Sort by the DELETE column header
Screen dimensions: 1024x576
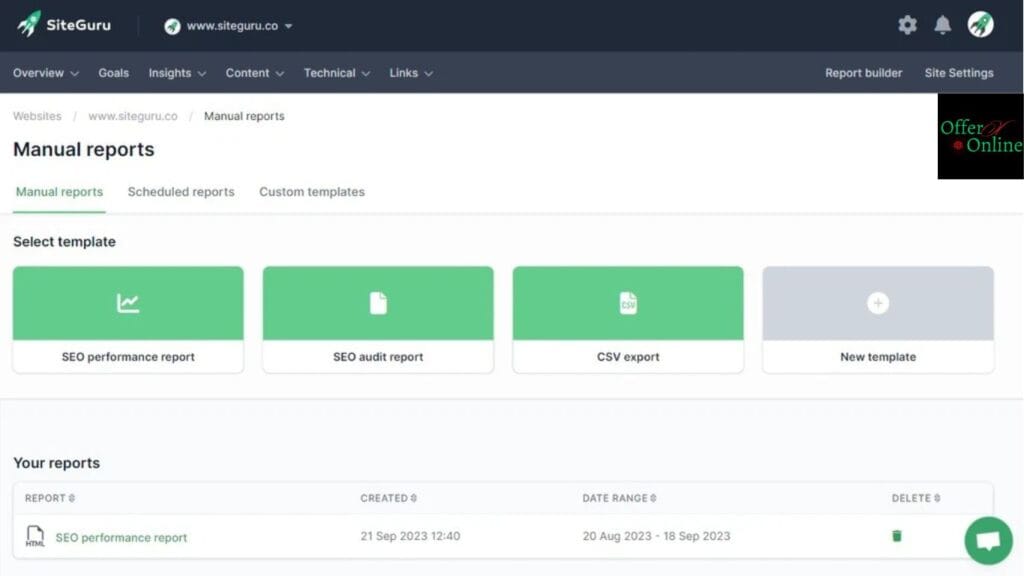(916, 498)
